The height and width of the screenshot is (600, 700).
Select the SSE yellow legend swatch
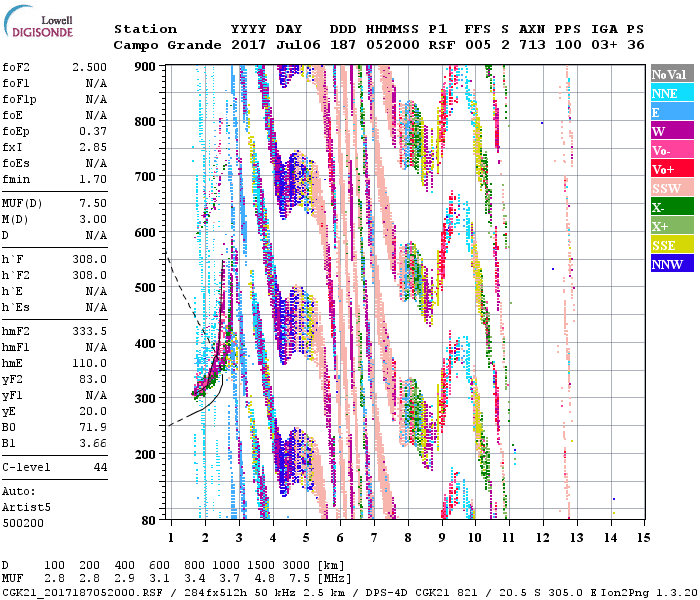click(x=672, y=245)
